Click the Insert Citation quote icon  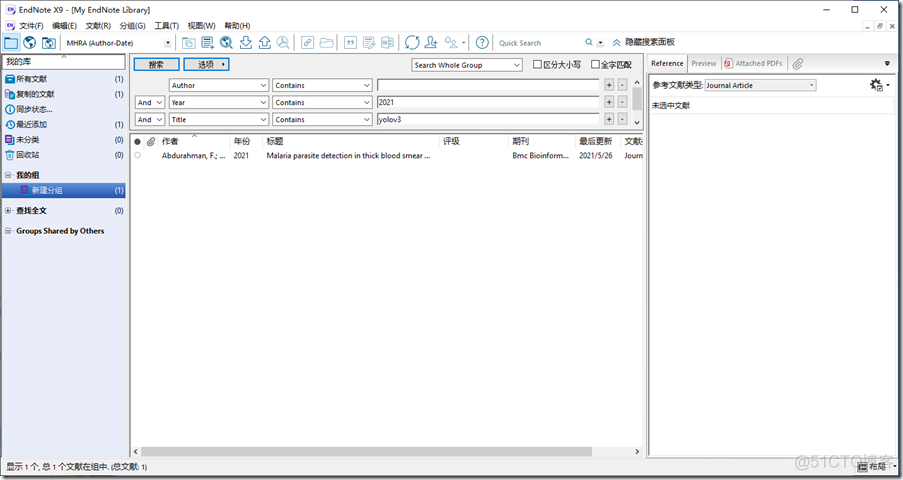coord(350,43)
